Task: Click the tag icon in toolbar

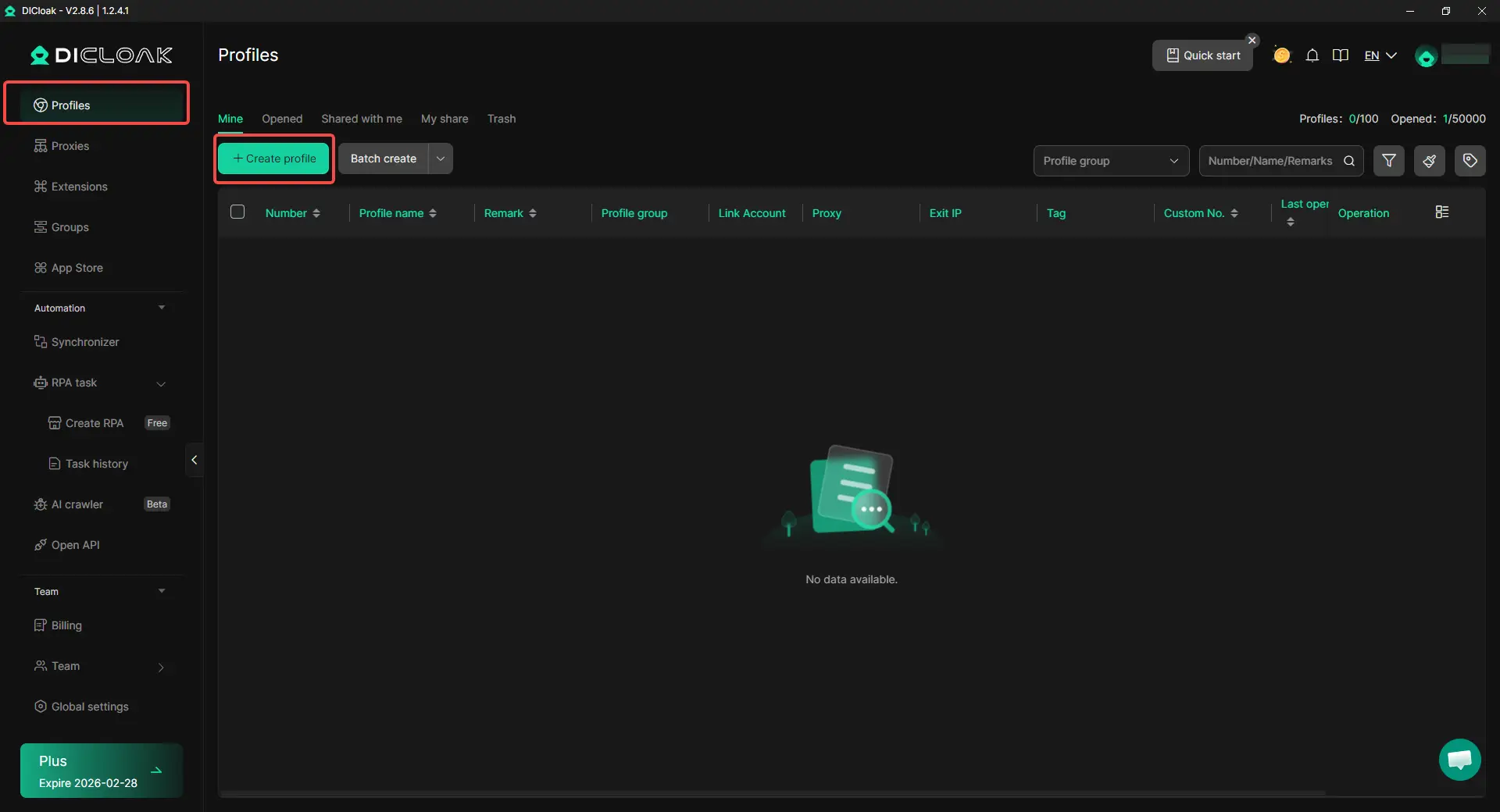Action: (1470, 161)
